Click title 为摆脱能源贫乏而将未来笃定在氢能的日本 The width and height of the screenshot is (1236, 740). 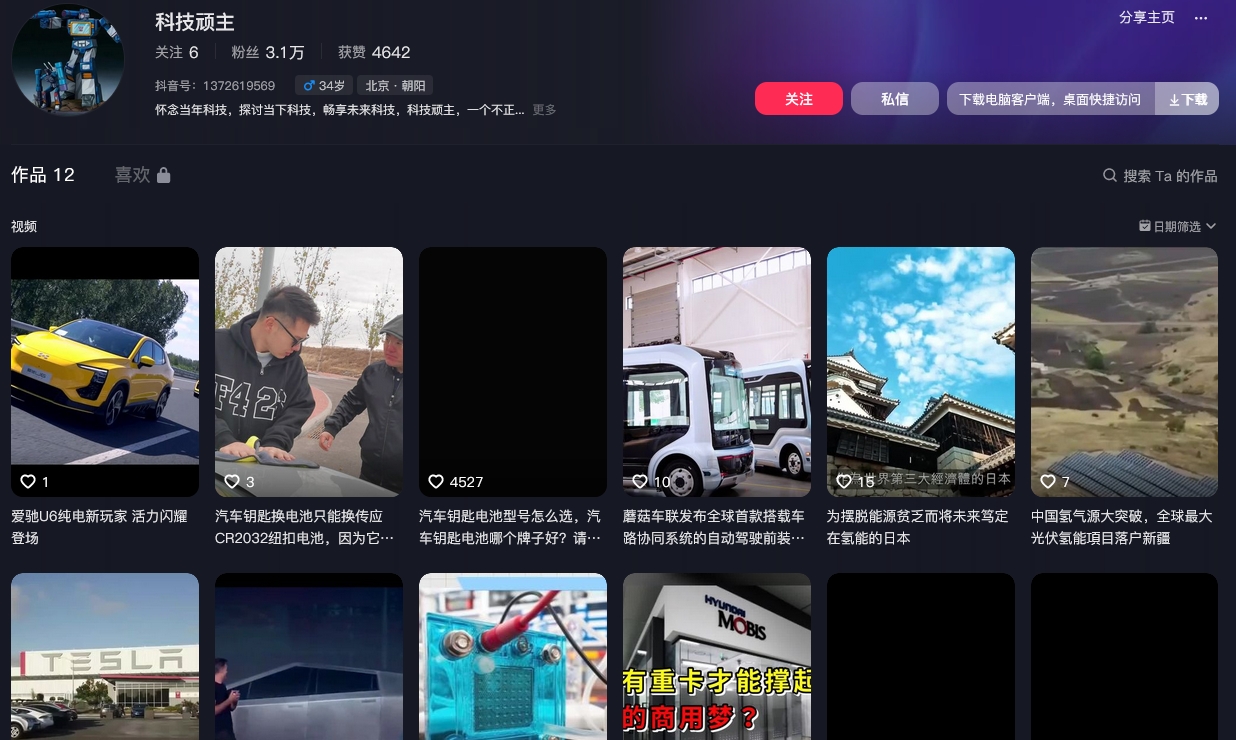[x=918, y=527]
